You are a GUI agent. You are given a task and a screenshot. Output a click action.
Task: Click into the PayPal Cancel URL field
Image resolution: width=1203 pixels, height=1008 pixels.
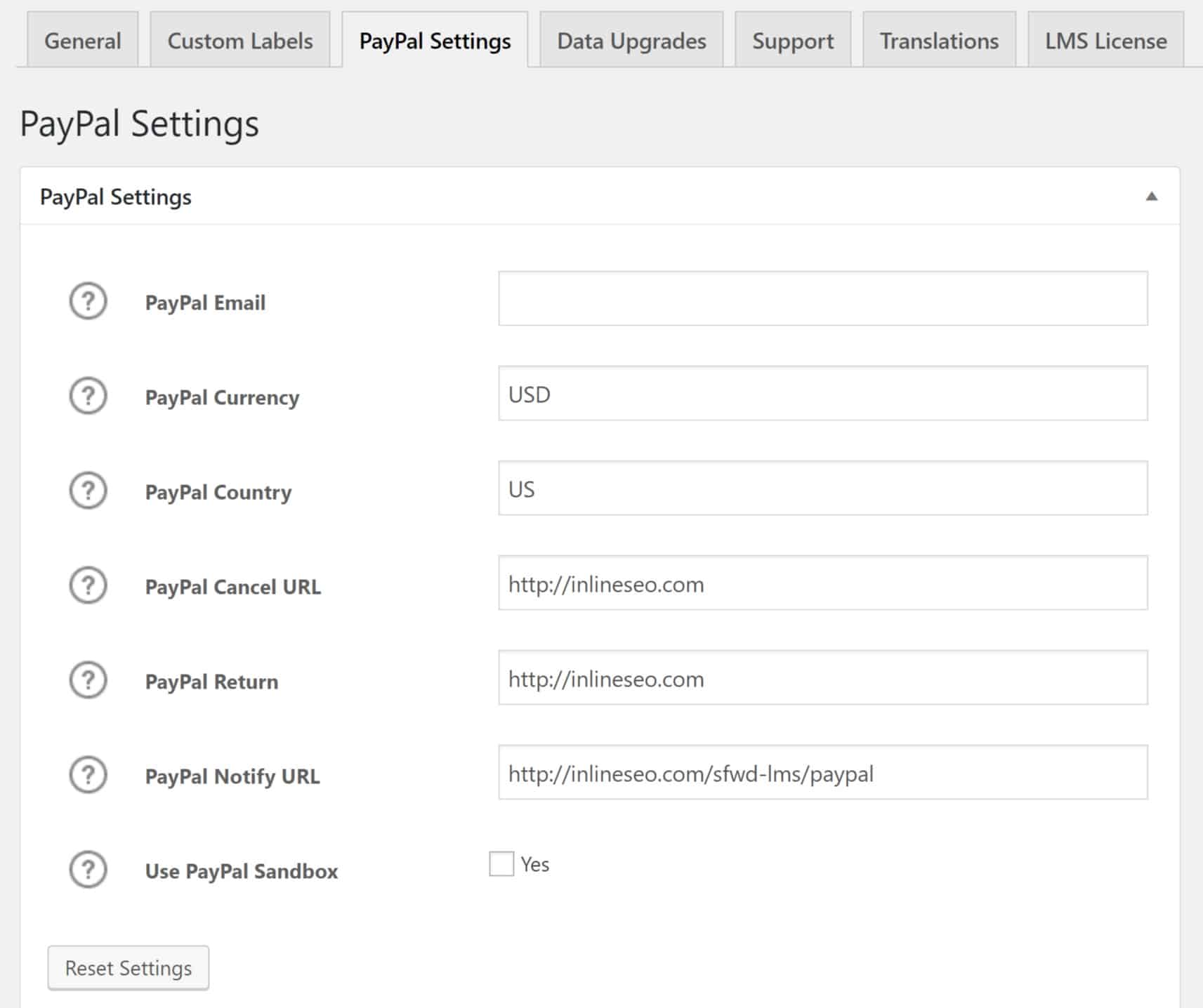pos(823,583)
